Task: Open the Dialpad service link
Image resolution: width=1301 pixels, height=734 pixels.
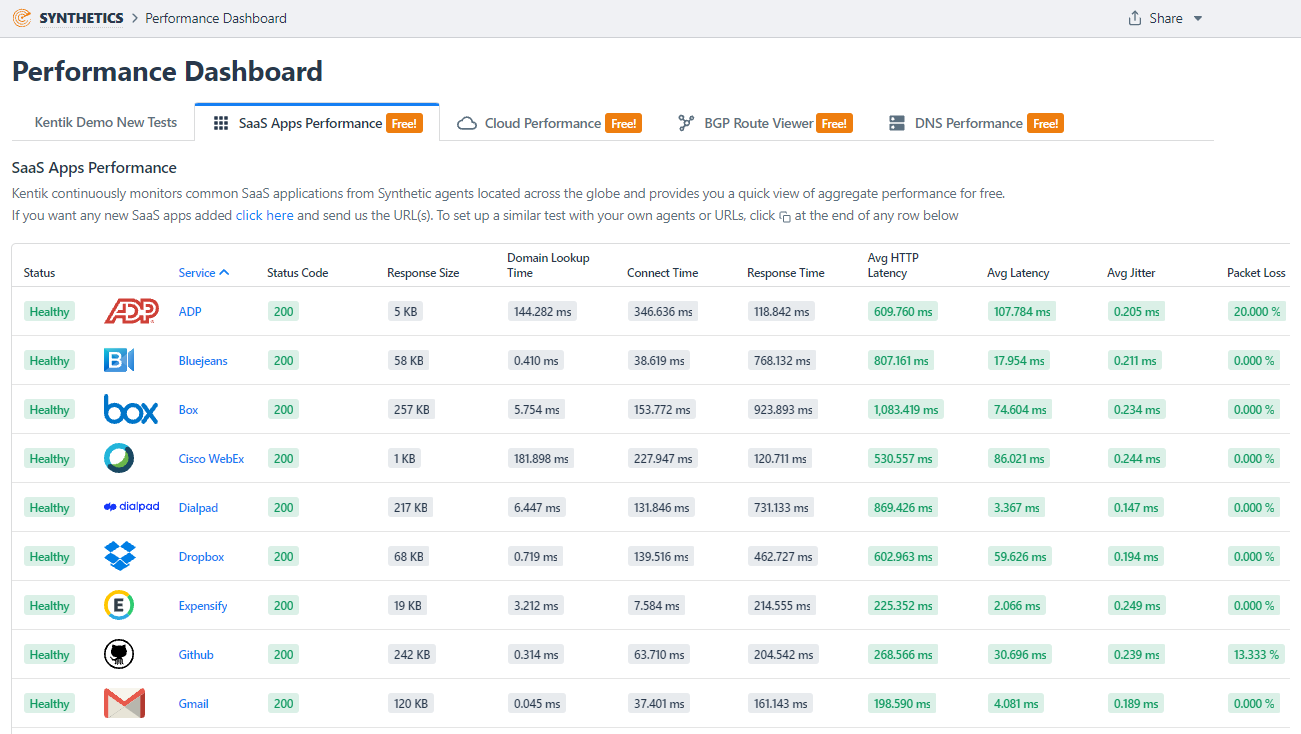Action: pos(198,508)
